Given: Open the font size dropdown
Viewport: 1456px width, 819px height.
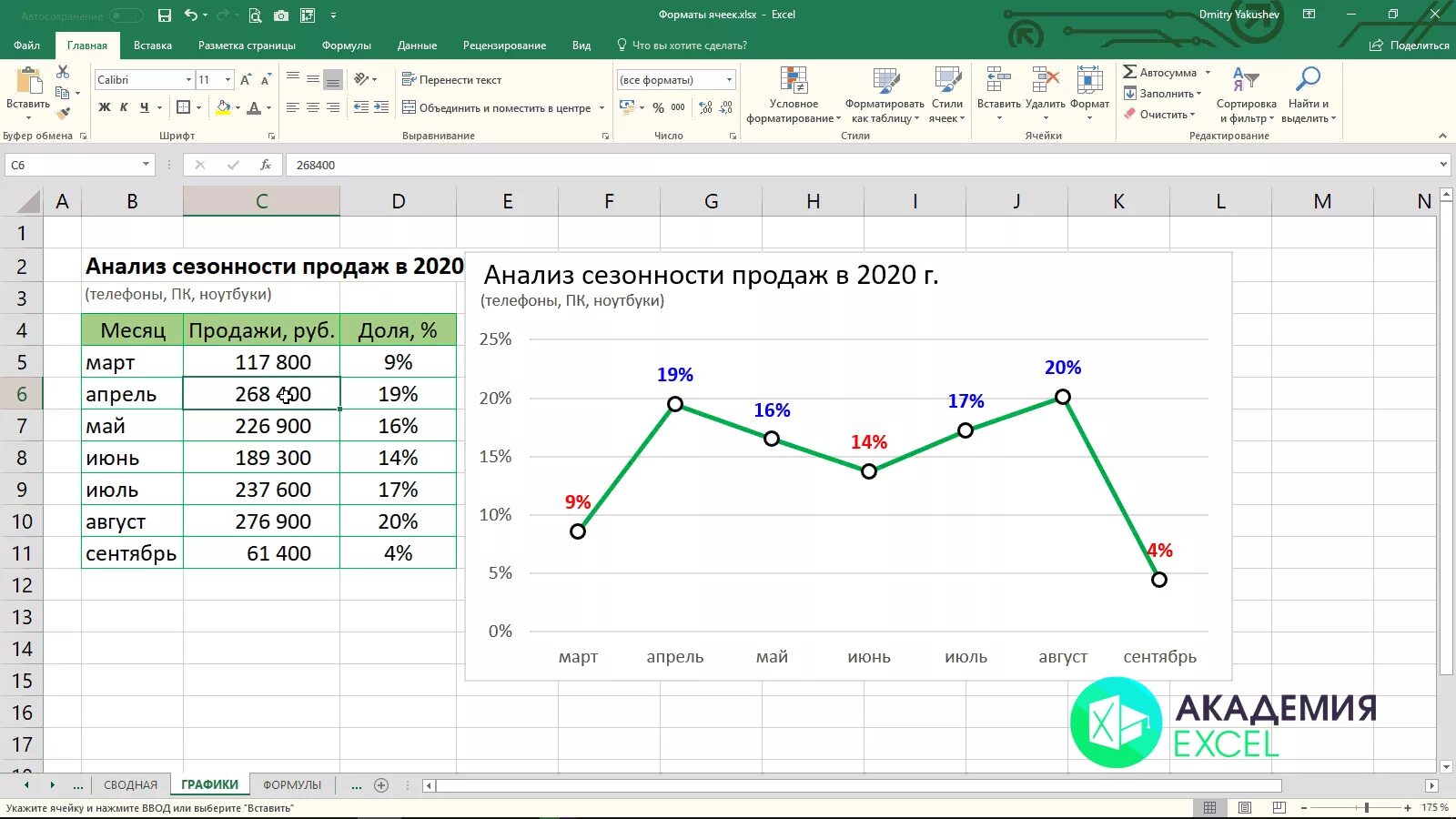Looking at the screenshot, I should click(227, 80).
